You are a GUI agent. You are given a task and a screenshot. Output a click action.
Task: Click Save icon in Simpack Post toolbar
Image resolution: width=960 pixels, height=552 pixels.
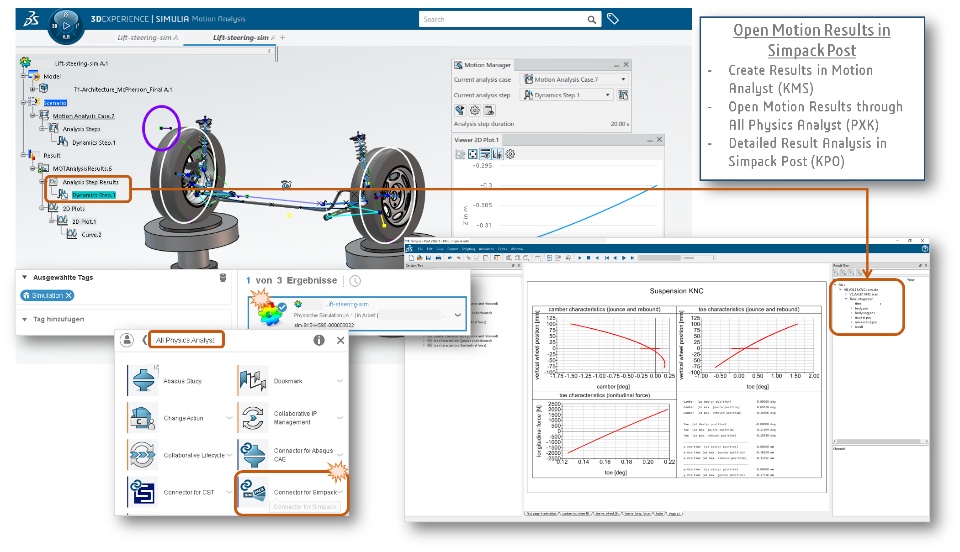(428, 258)
